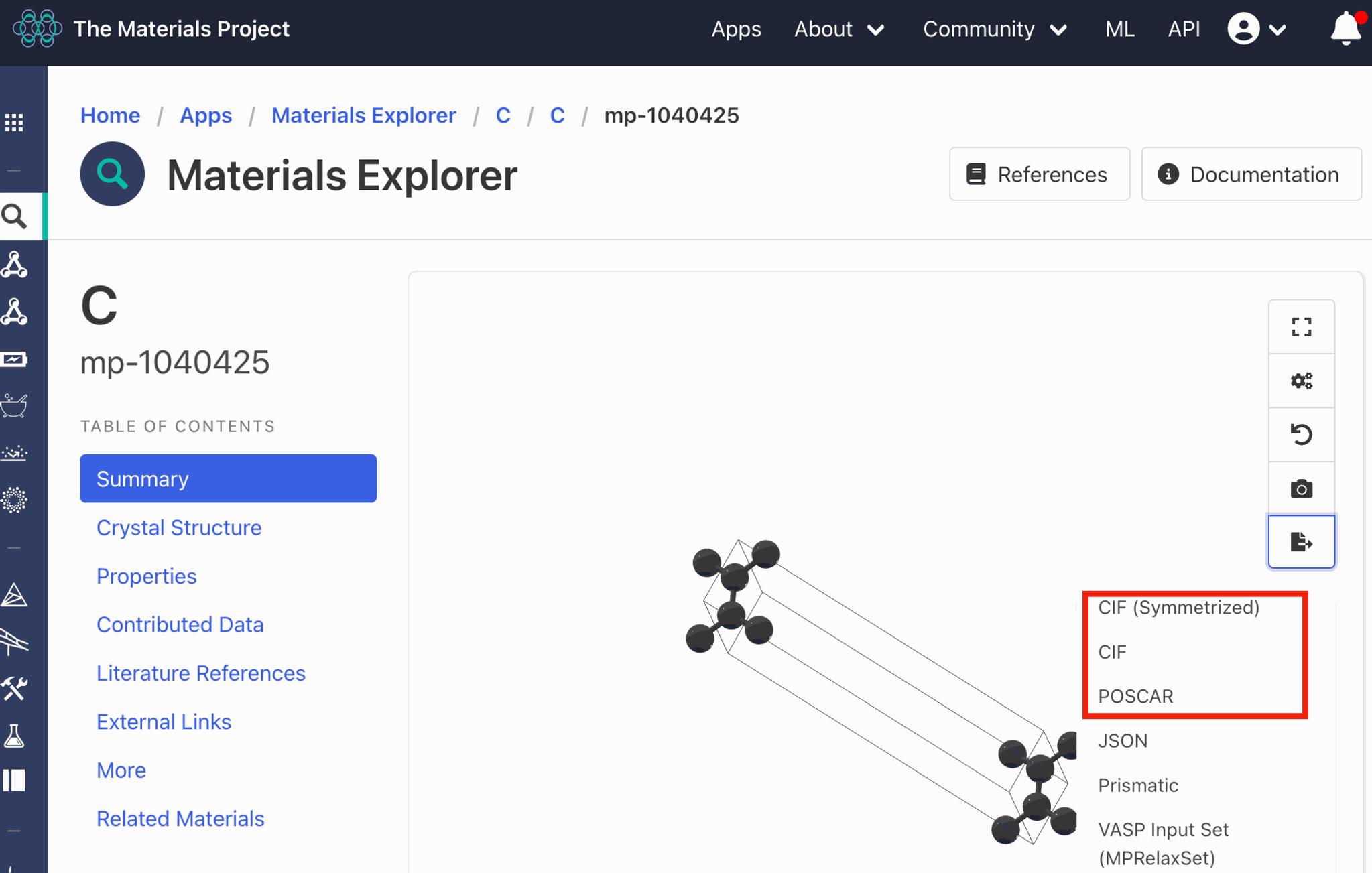Click second C breadcrumb link
This screenshot has height=873, width=1372.
point(557,115)
